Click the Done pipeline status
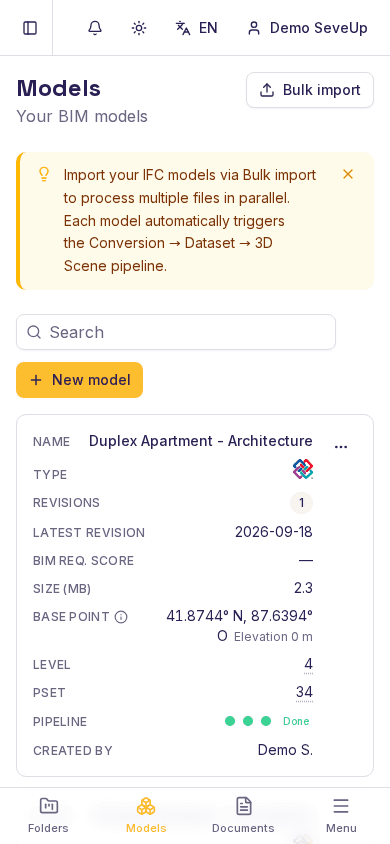 click(296, 721)
